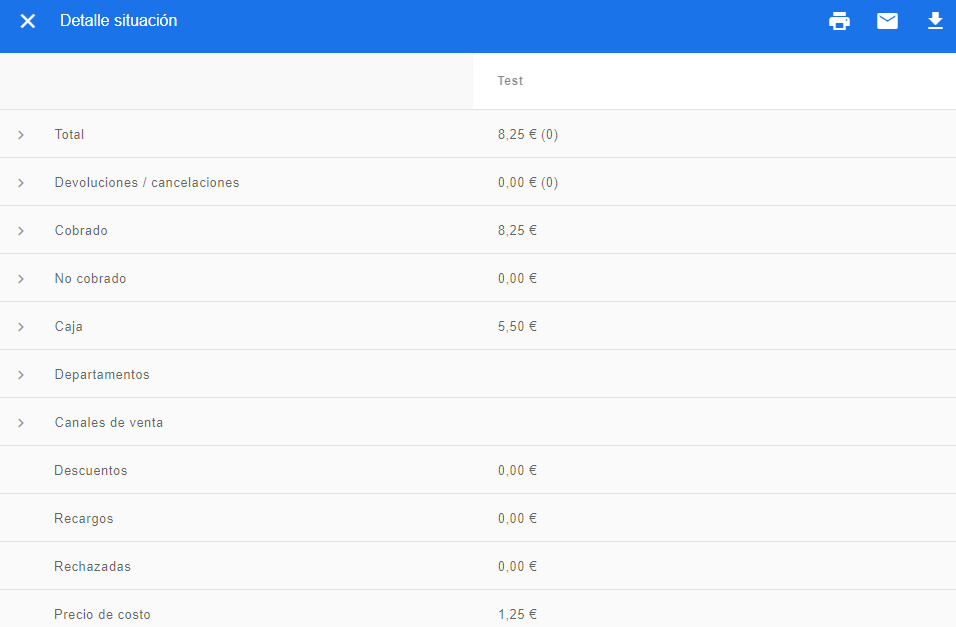This screenshot has height=627, width=956.
Task: Select Total value 8,25 € (0)
Action: pyautogui.click(x=528, y=134)
